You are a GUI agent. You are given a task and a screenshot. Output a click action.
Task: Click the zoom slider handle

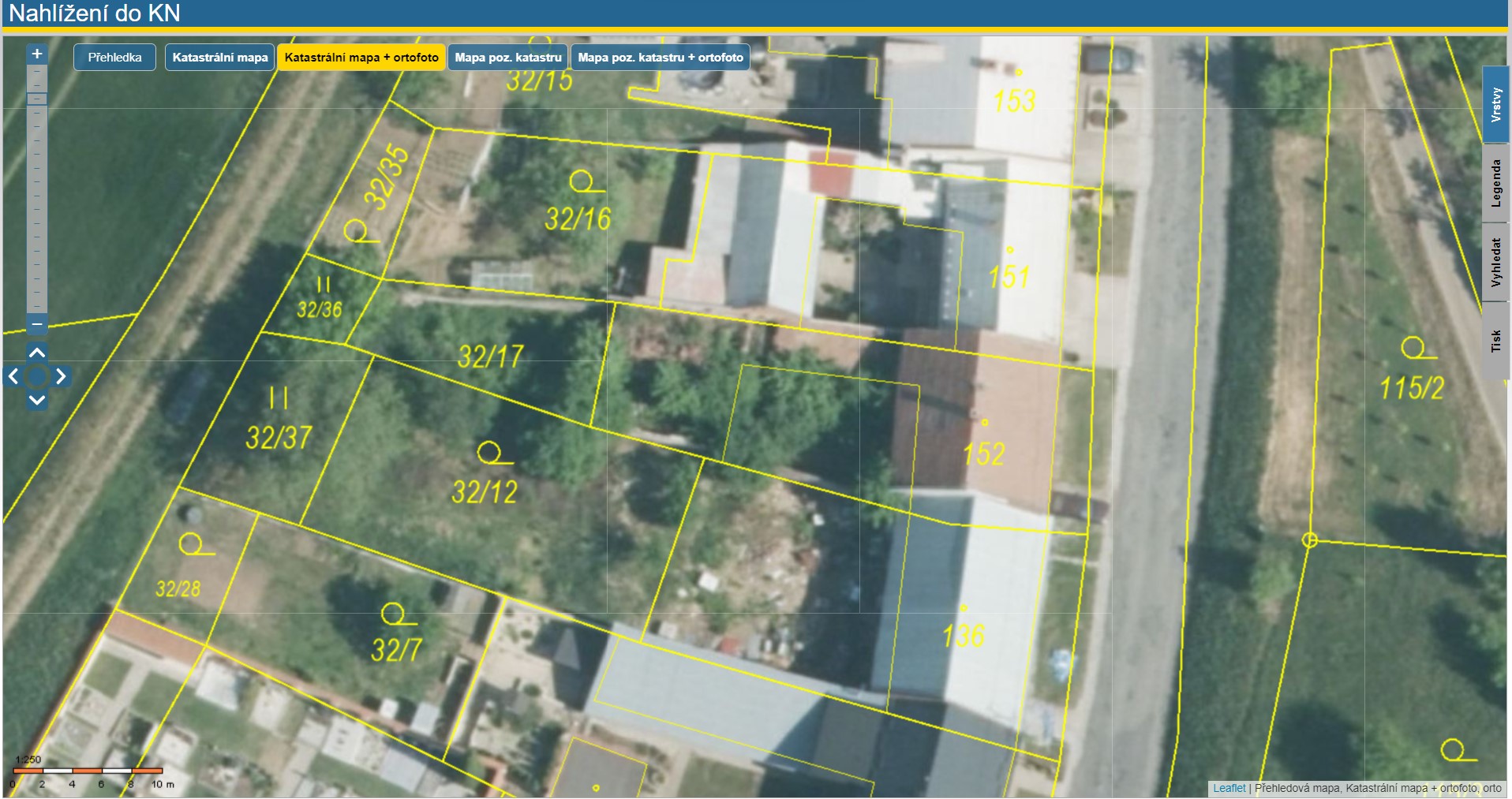(x=37, y=99)
